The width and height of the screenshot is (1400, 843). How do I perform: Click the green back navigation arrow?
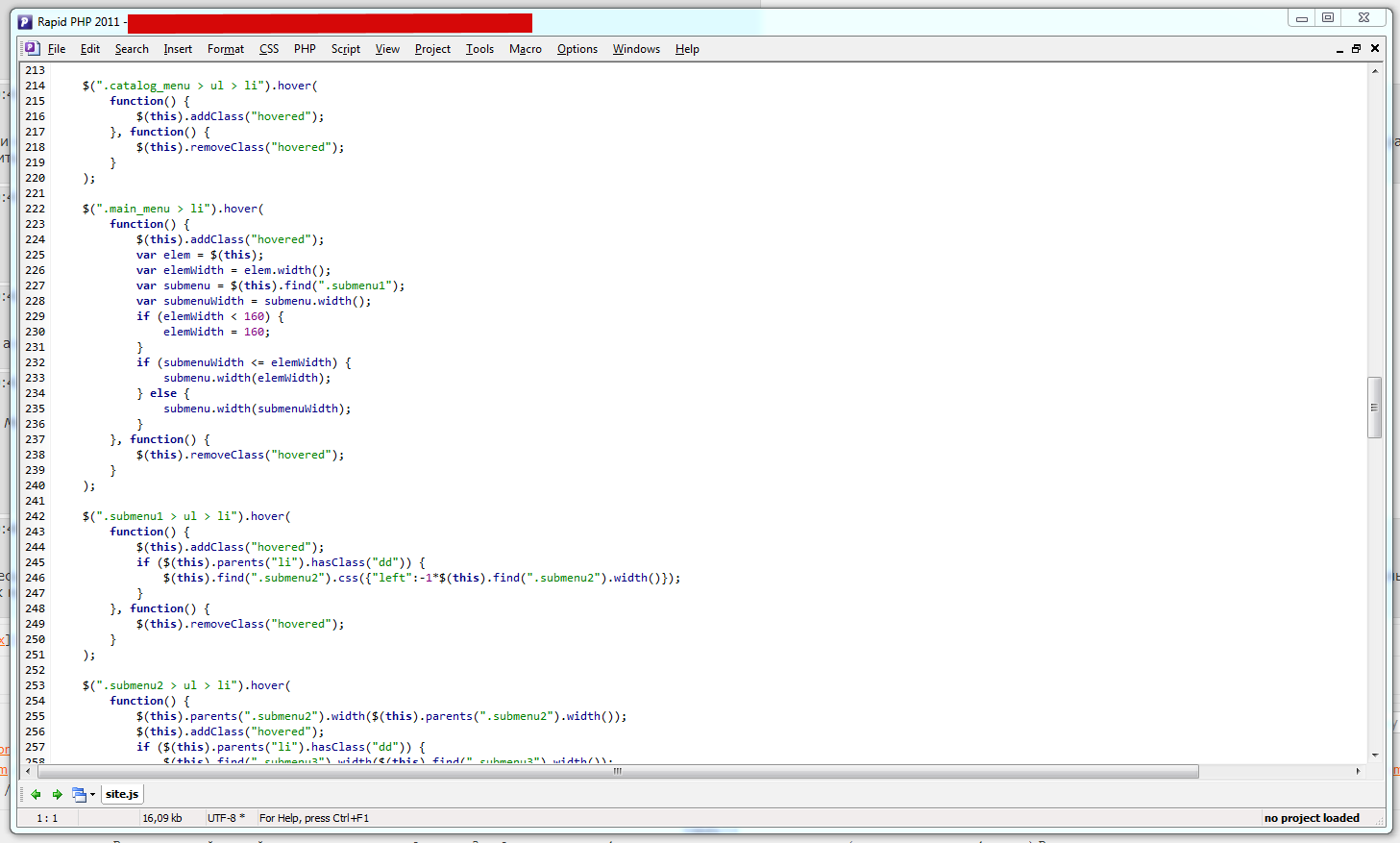click(x=36, y=794)
